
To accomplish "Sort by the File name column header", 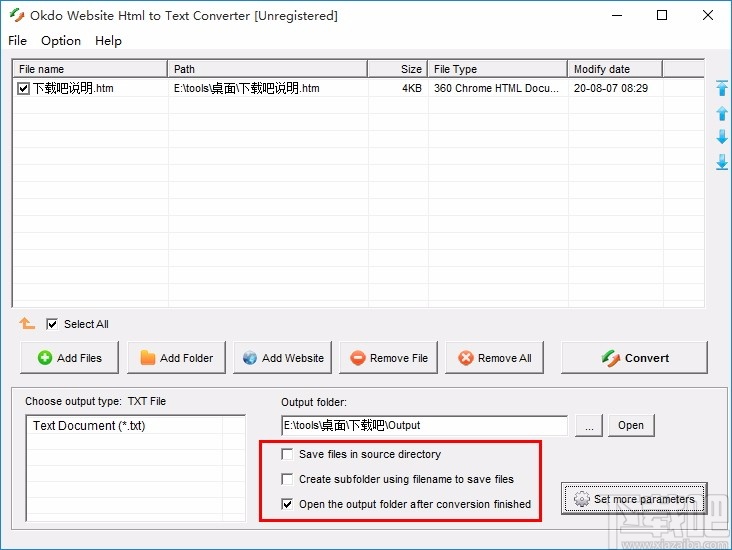I will coord(90,69).
